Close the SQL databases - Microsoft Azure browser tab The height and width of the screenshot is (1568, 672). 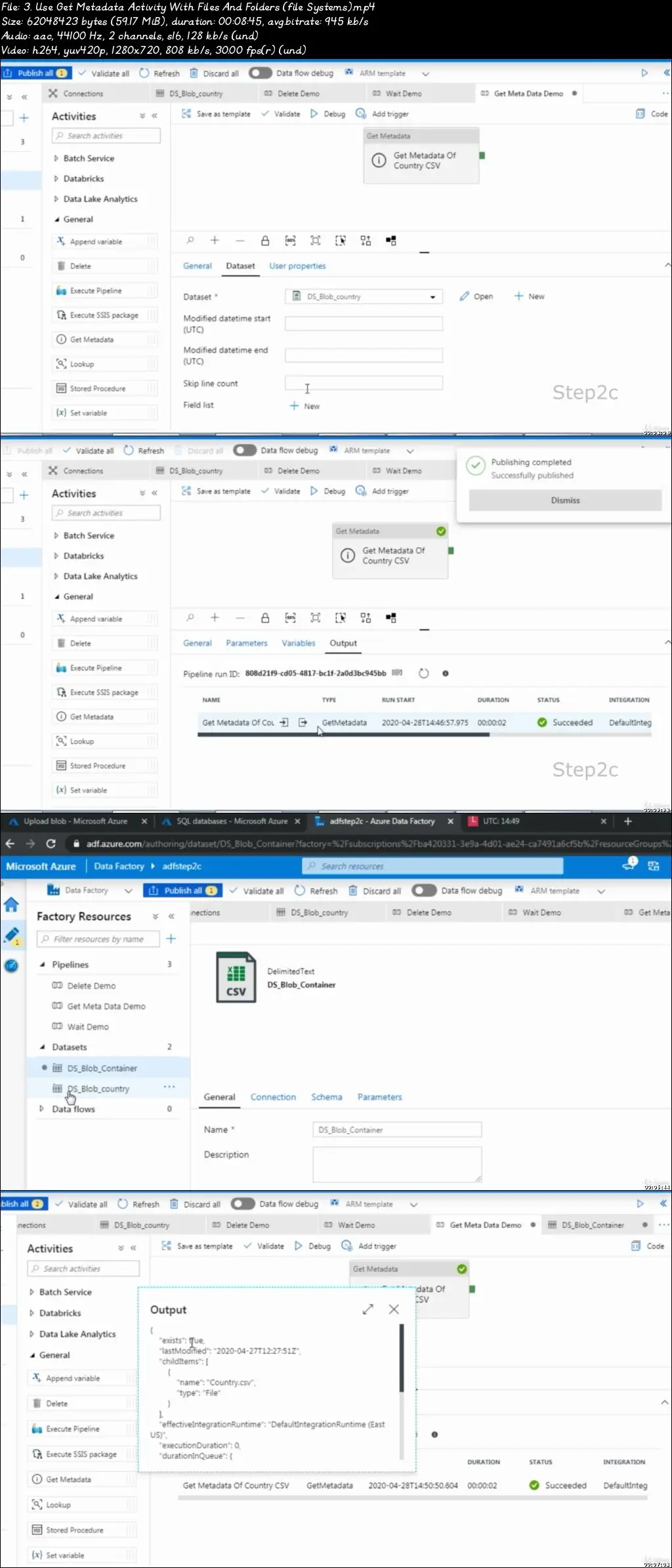tap(297, 821)
